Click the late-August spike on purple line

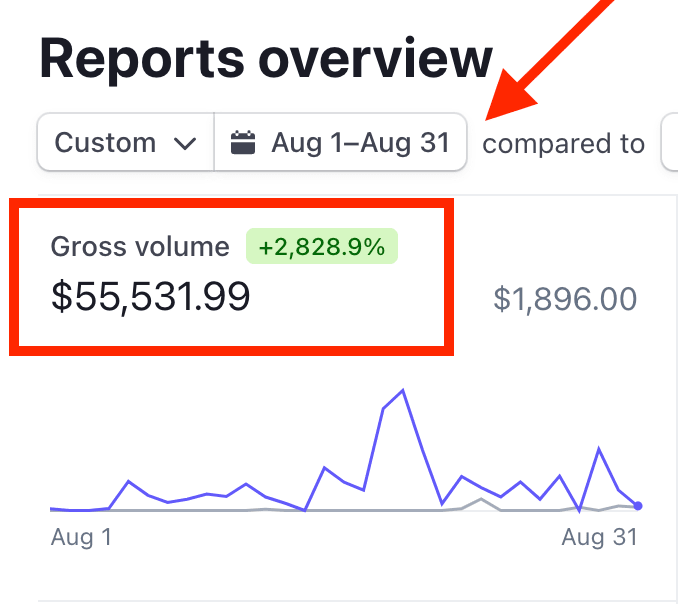coord(599,449)
